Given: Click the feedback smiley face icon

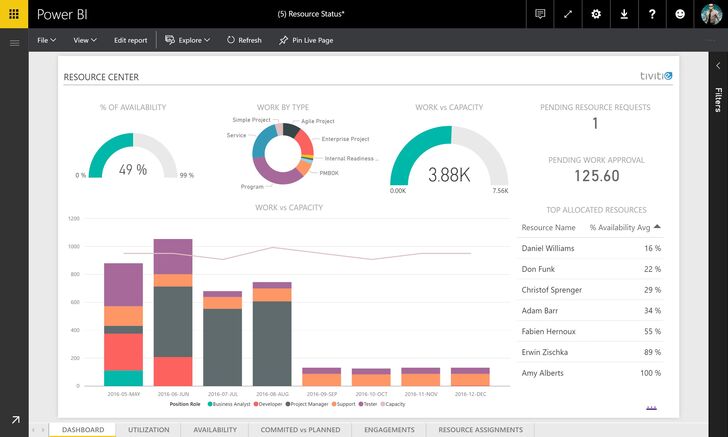Looking at the screenshot, I should [x=681, y=14].
